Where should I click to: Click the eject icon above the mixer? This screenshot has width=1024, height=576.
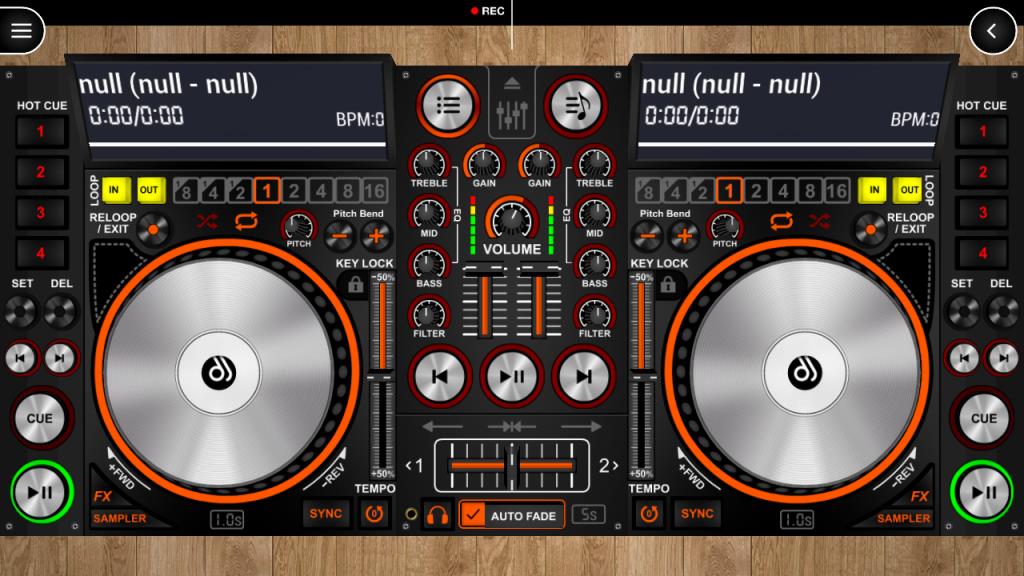(511, 84)
